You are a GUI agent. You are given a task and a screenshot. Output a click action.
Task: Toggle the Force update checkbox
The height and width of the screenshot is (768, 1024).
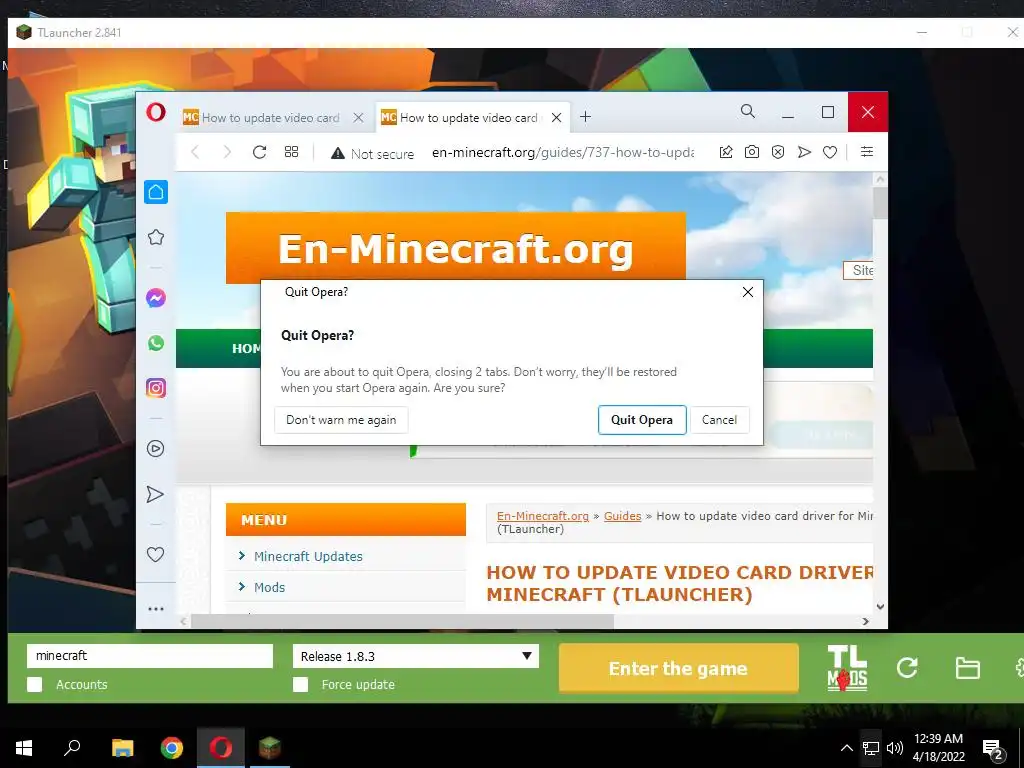pos(300,684)
